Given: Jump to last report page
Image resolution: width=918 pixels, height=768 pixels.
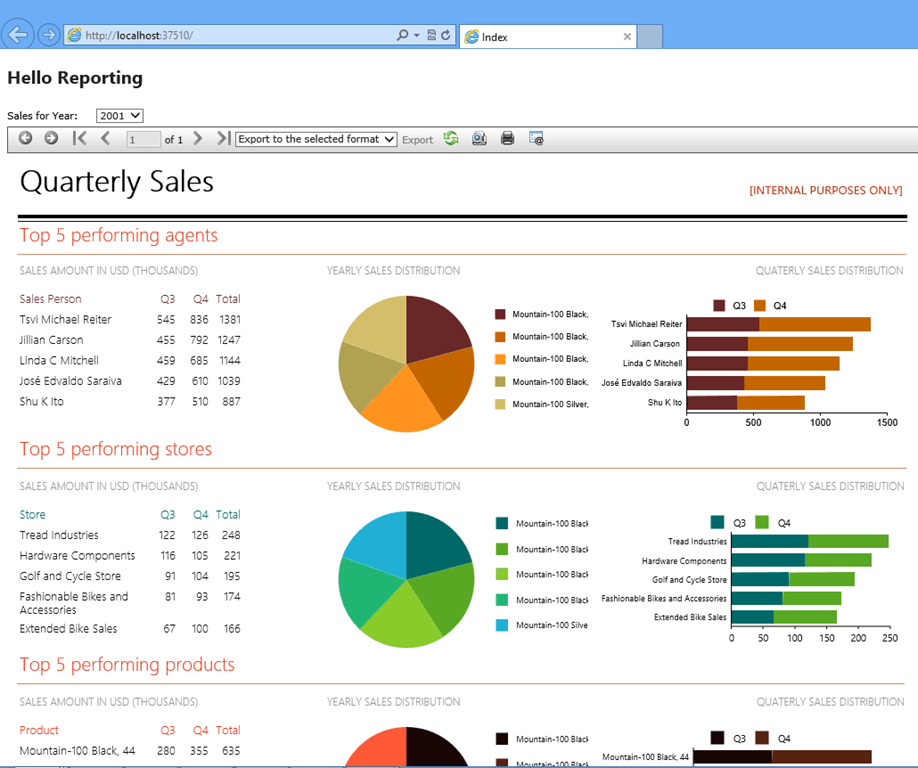Looking at the screenshot, I should pos(223,138).
